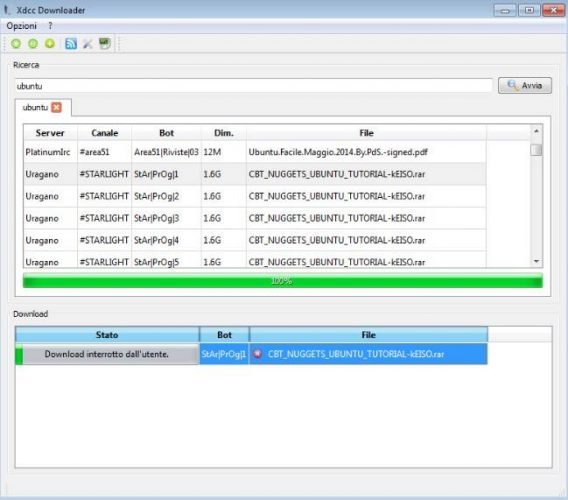
Task: Click the StAr|PrOg|1 cell in Download list
Action: [x=224, y=354]
